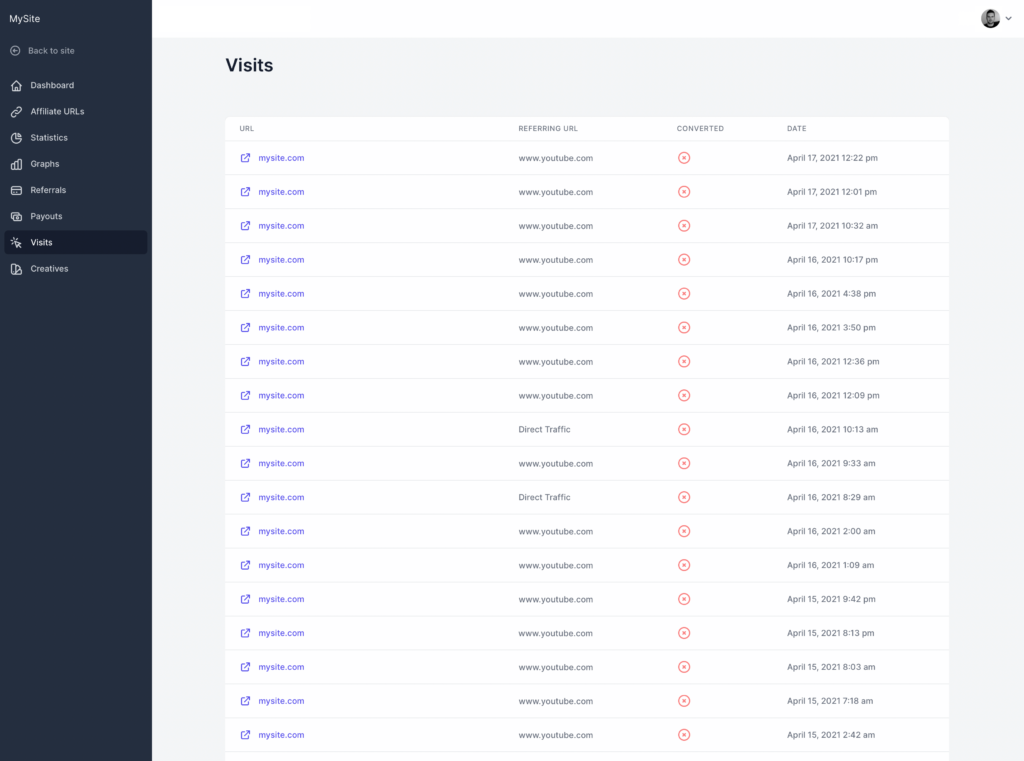Open mysite.com link for April 16, 2021 1:09 am
The height and width of the screenshot is (761, 1024).
[281, 565]
